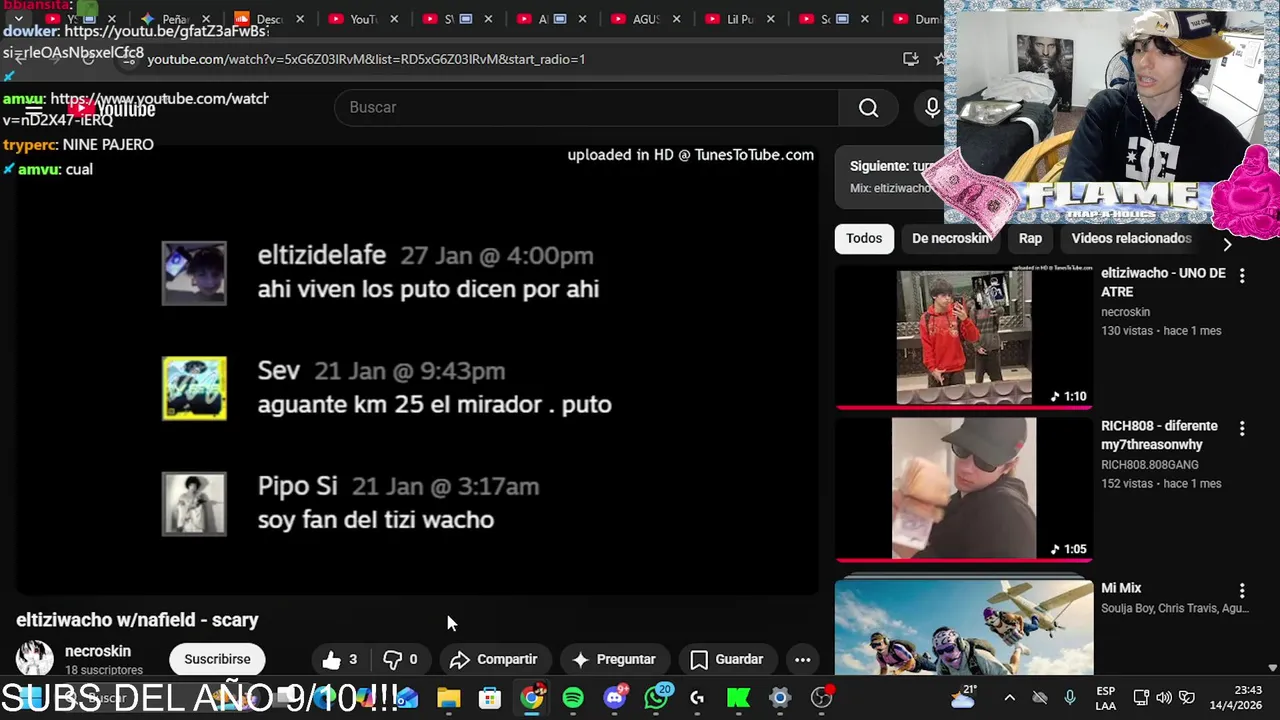Viewport: 1280px width, 720px height.
Task: Open the Kick app taskbar icon
Action: (738, 698)
